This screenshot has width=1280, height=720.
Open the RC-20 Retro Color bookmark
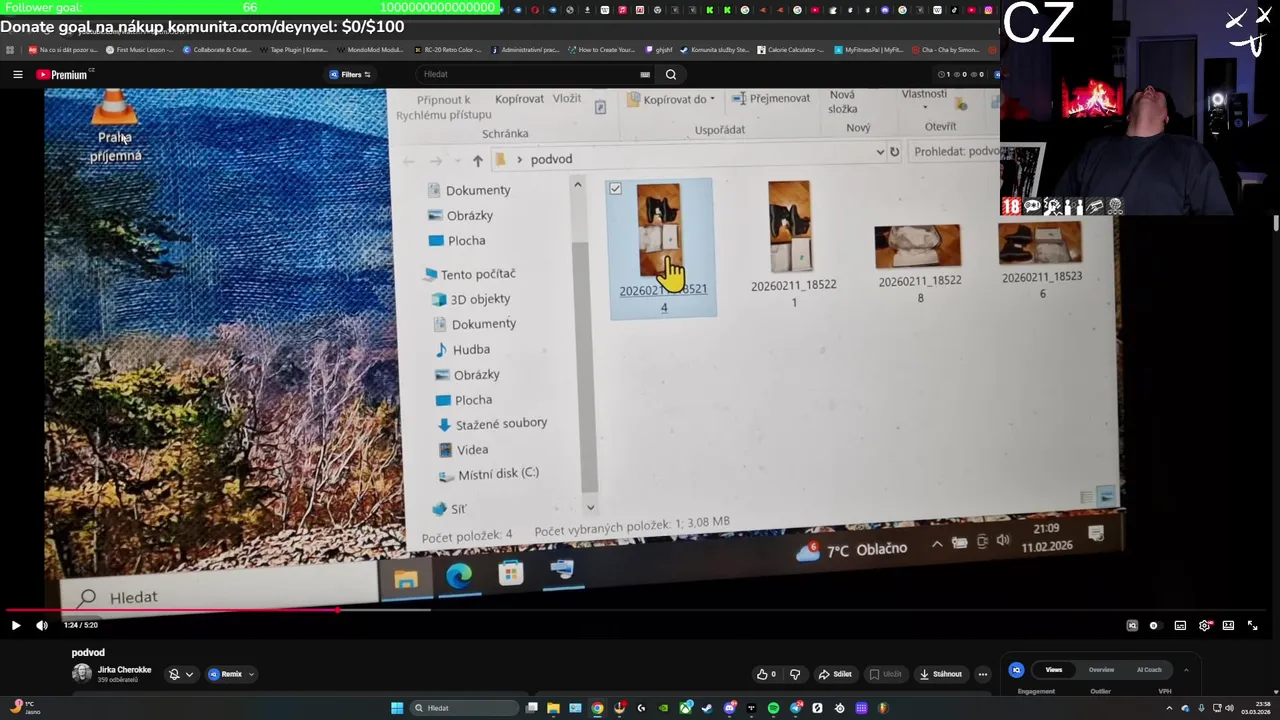click(447, 49)
